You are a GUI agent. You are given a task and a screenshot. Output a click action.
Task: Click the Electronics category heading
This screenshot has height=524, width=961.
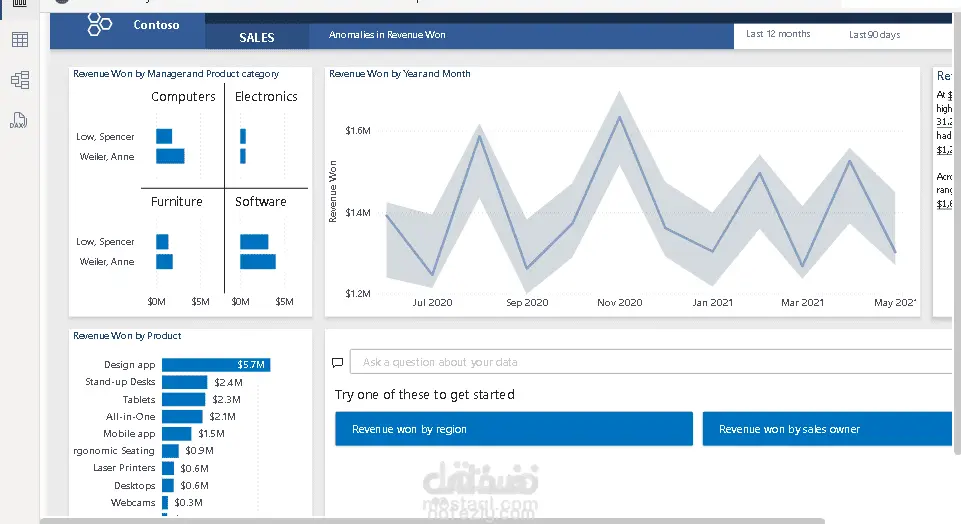pyautogui.click(x=266, y=97)
